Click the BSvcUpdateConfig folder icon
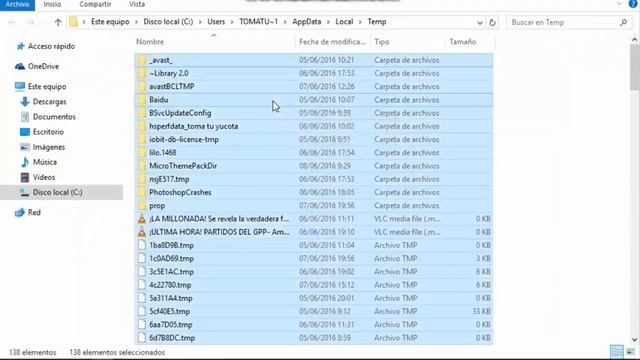 click(142, 113)
